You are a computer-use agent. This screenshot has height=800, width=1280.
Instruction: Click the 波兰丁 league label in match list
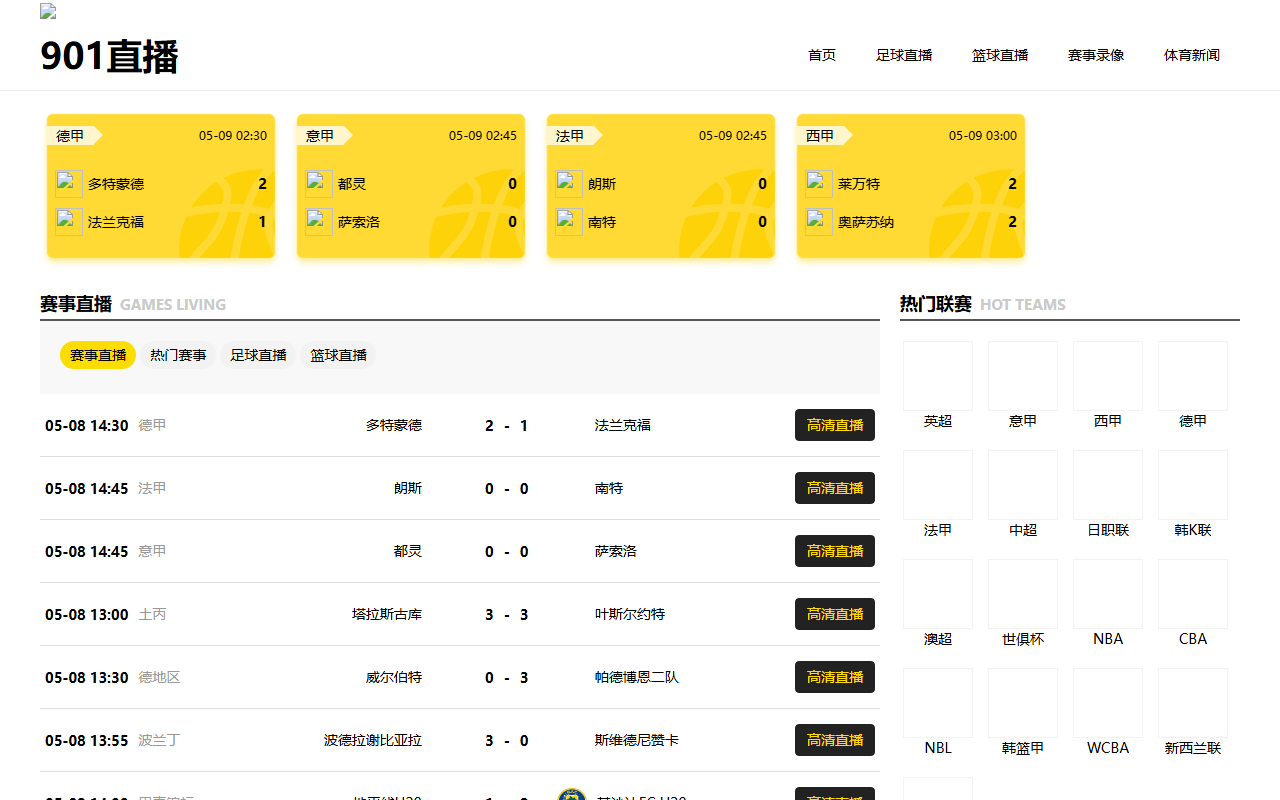(159, 740)
